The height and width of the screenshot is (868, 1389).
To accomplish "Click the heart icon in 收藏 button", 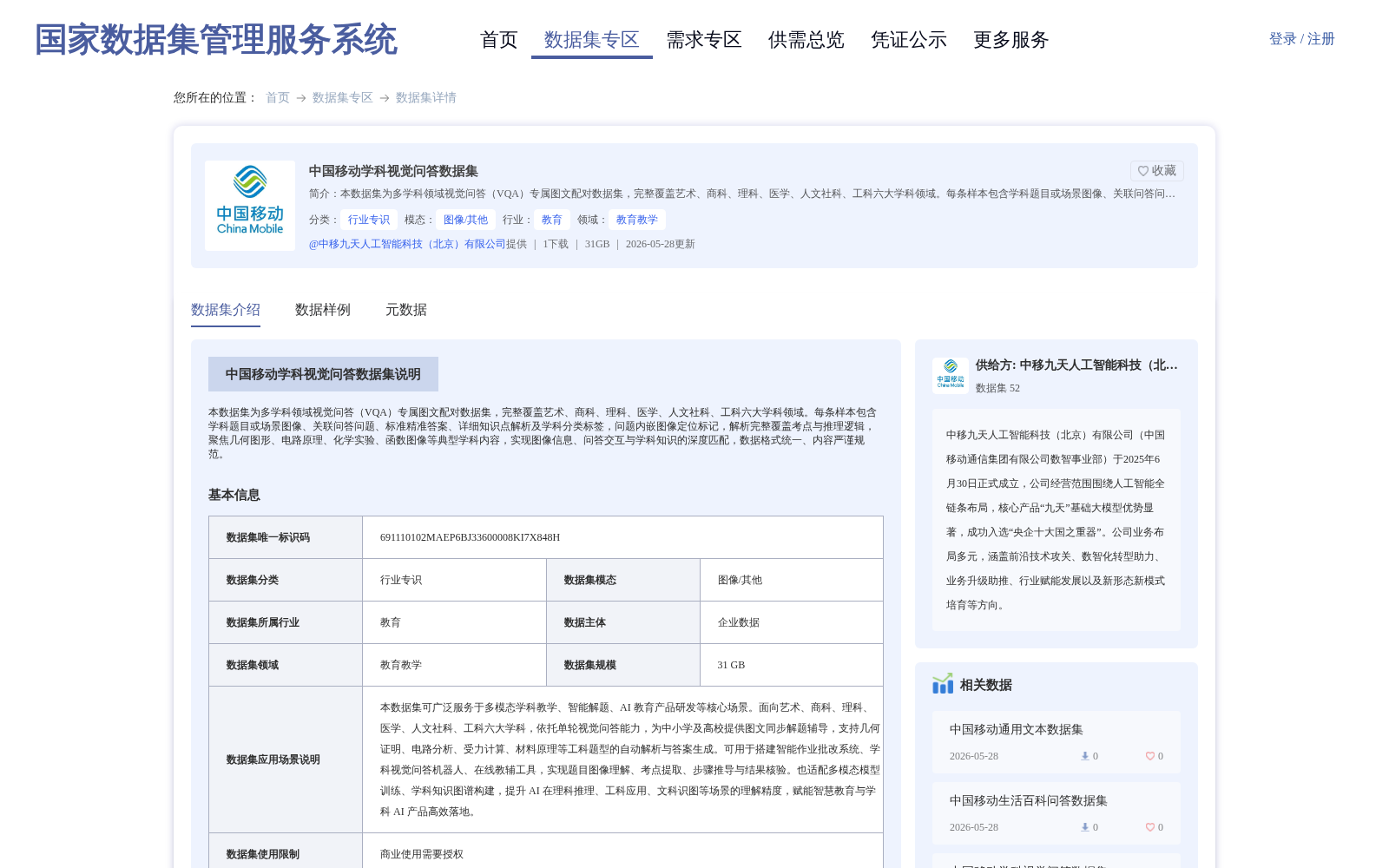I will [x=1143, y=171].
